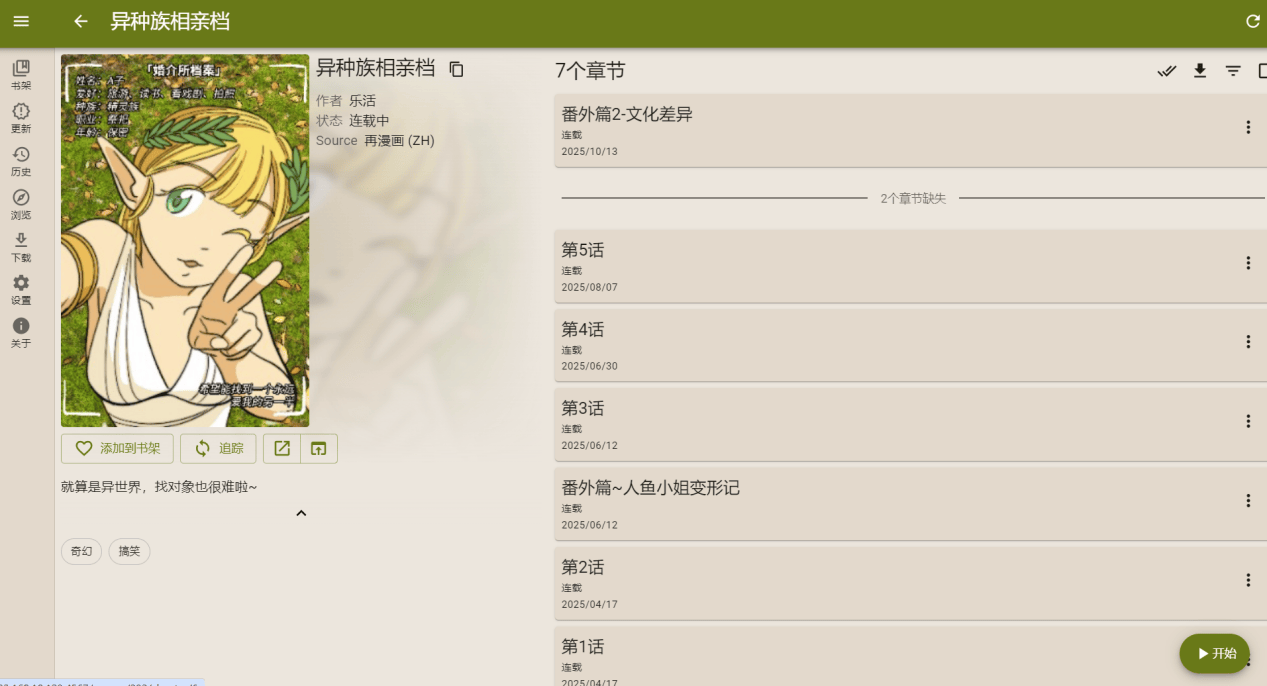Open chapter 第2话
Image resolution: width=1267 pixels, height=686 pixels.
pos(910,583)
